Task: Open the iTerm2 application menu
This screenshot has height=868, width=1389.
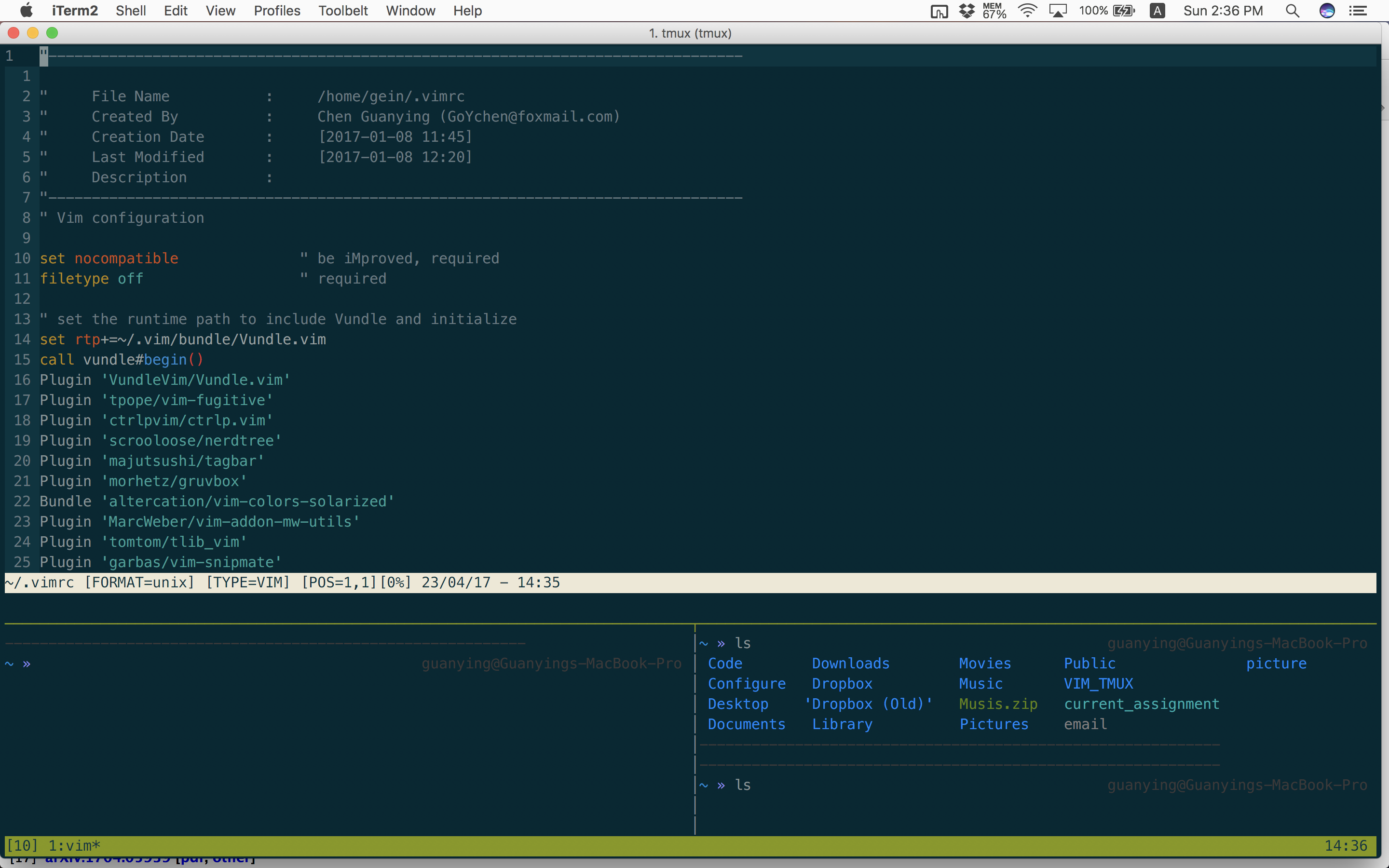Action: (x=75, y=10)
